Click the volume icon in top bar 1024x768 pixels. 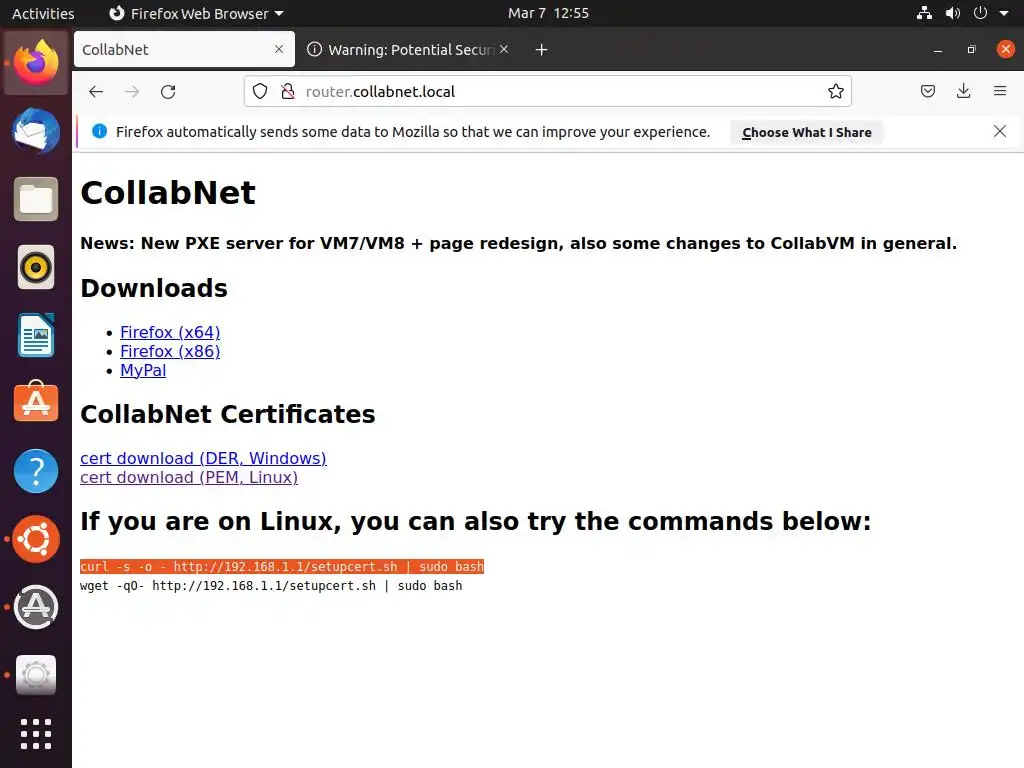(953, 13)
